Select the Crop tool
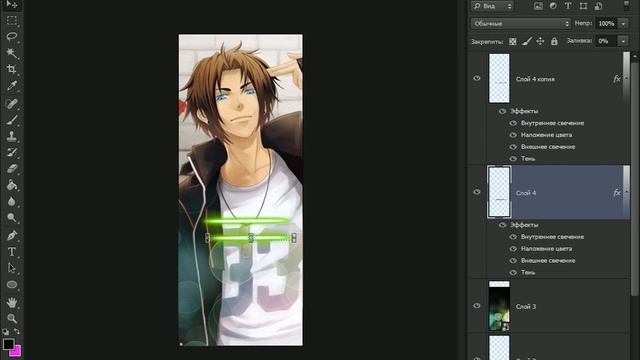This screenshot has width=640, height=360. (11, 69)
